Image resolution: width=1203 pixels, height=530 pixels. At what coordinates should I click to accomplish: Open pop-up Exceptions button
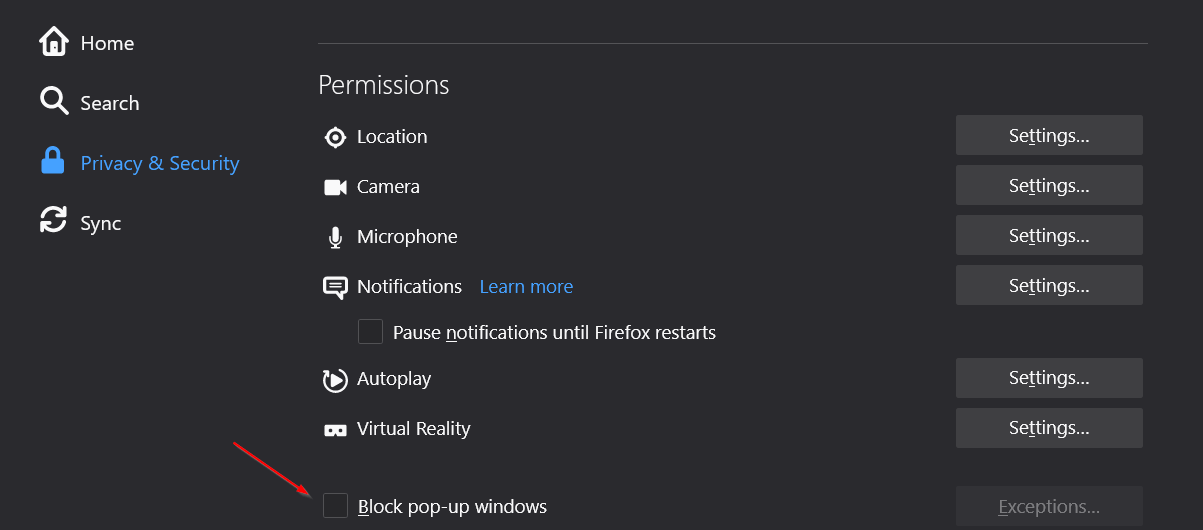click(x=1049, y=506)
